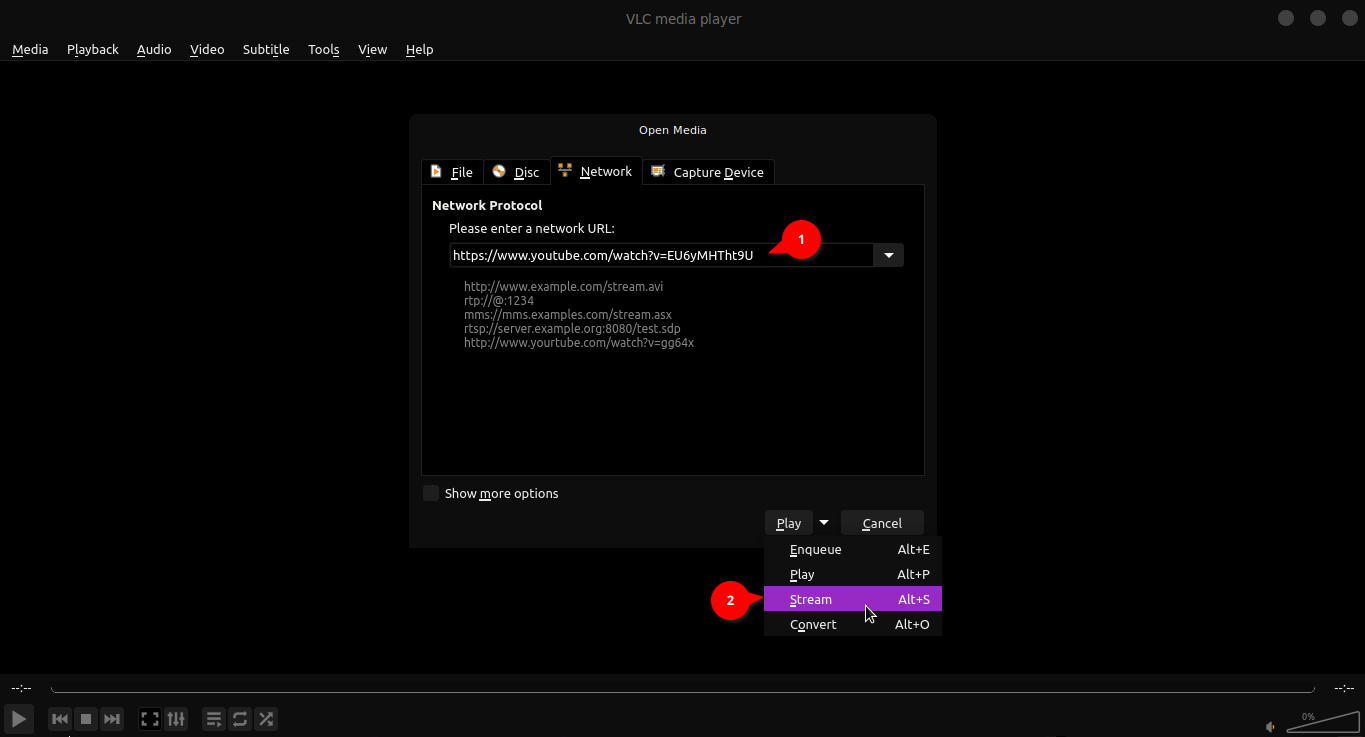Mute audio with the speaker icon
The width and height of the screenshot is (1365, 737).
(1270, 727)
